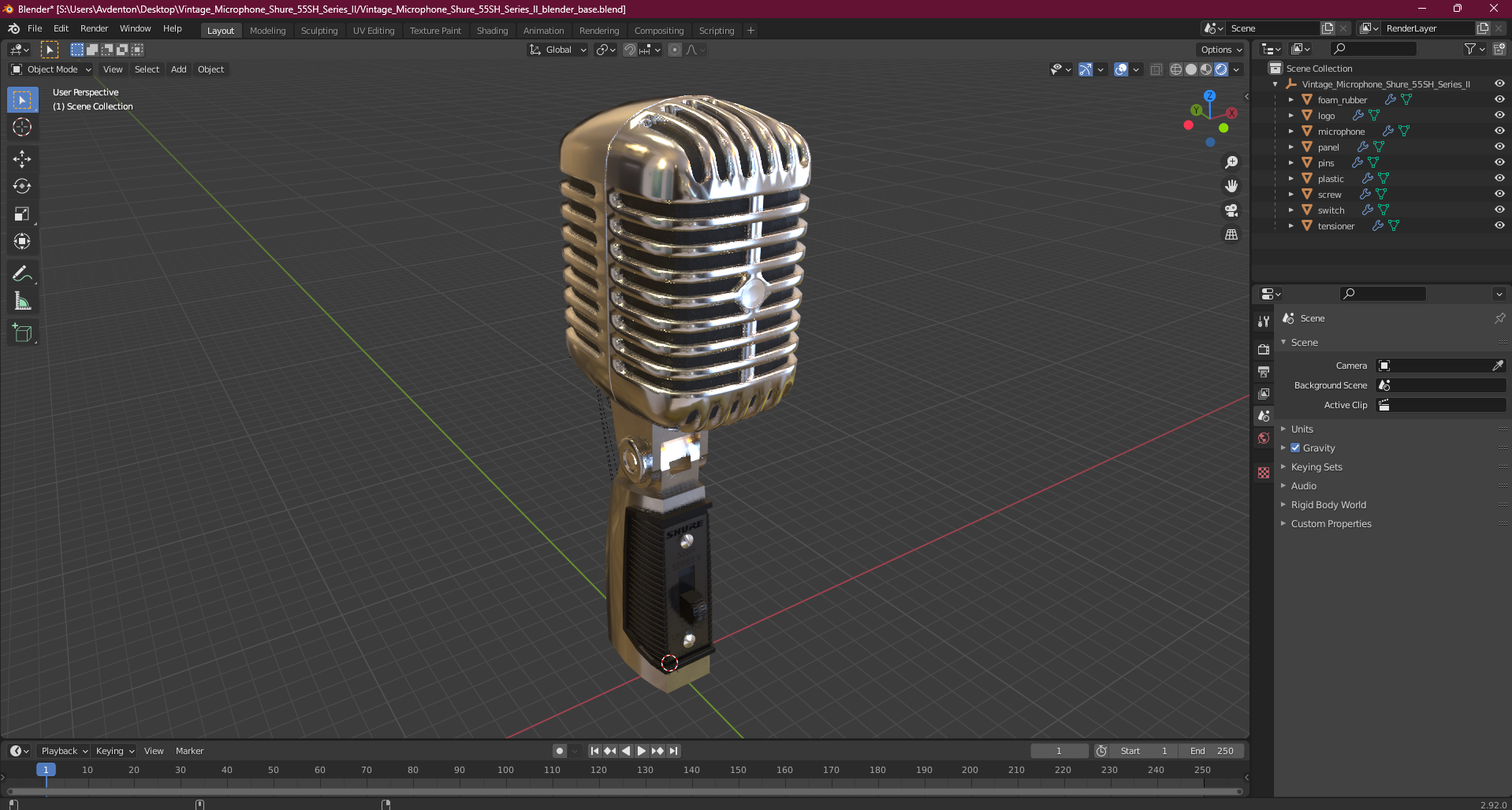Hide switch object in outliner
Viewport: 1512px width, 810px height.
point(1499,210)
